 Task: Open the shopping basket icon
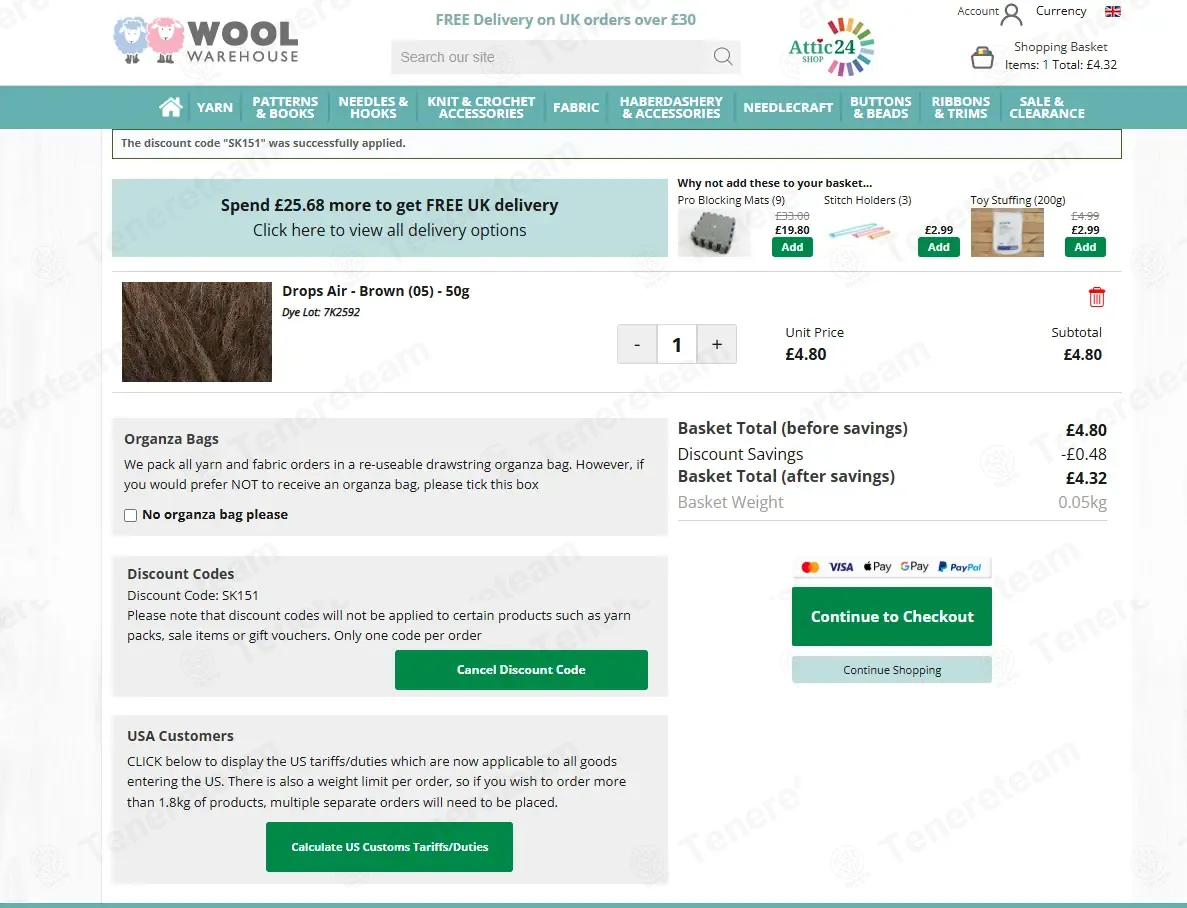[x=982, y=58]
